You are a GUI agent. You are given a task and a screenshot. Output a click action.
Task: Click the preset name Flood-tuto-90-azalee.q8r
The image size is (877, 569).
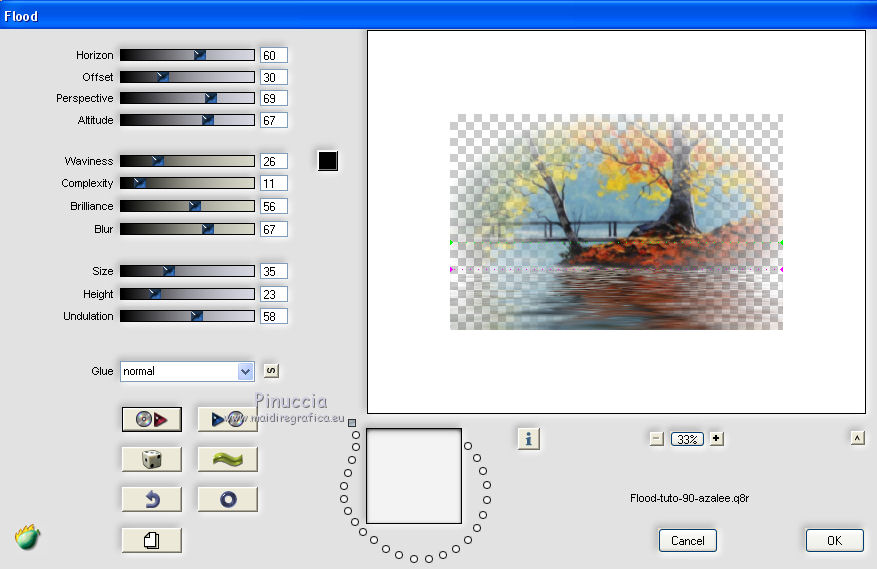[689, 498]
